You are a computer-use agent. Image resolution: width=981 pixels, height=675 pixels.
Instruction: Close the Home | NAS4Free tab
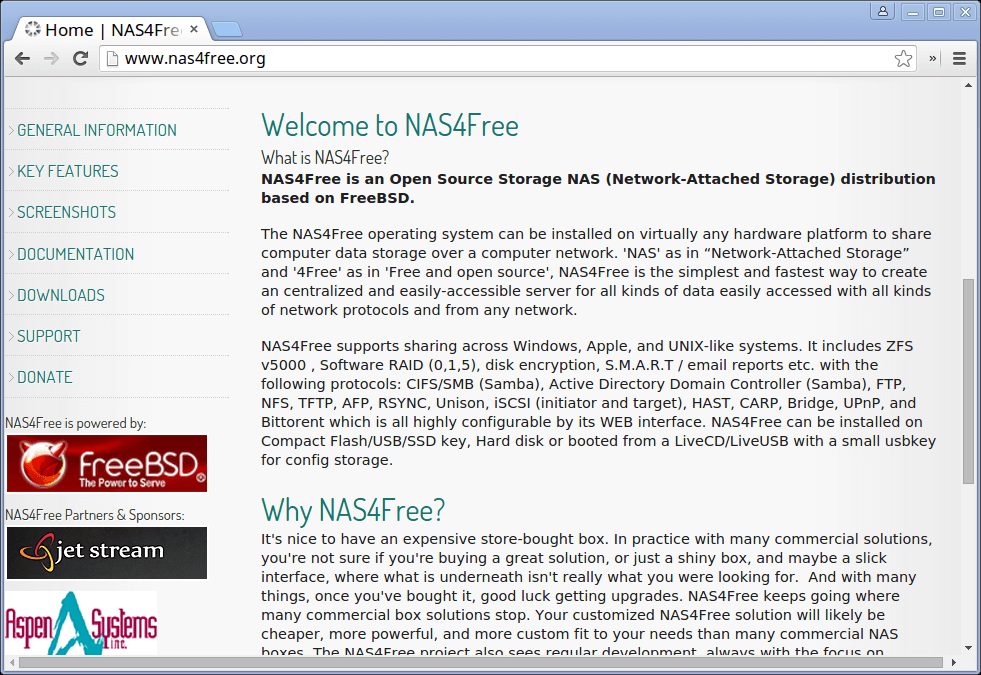(x=194, y=29)
